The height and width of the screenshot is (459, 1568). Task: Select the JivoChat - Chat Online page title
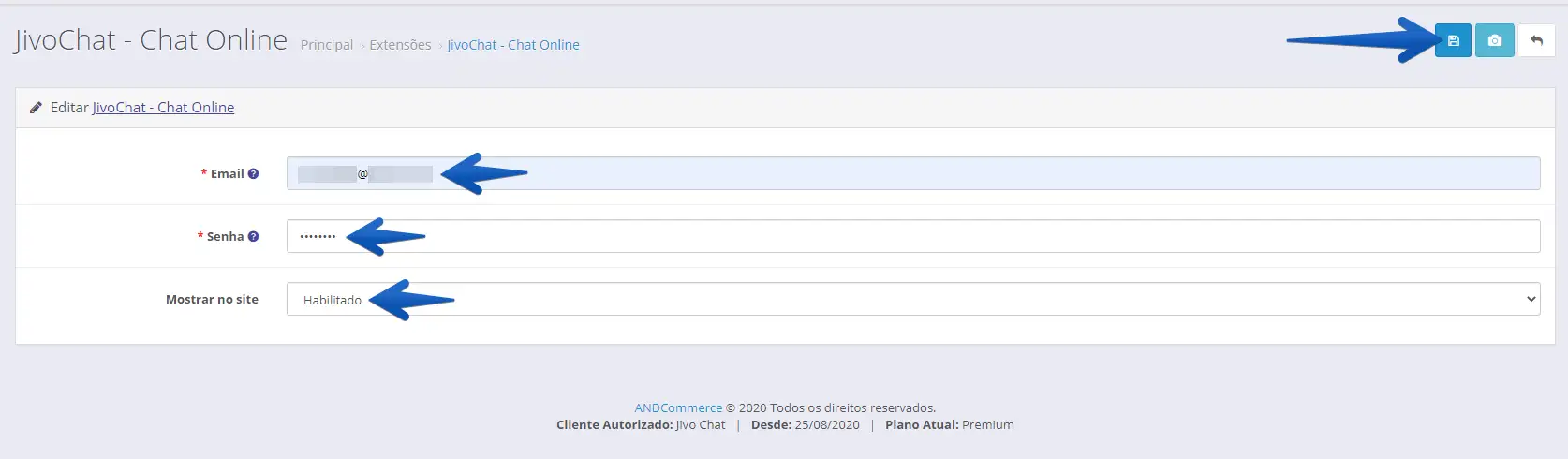pos(151,40)
